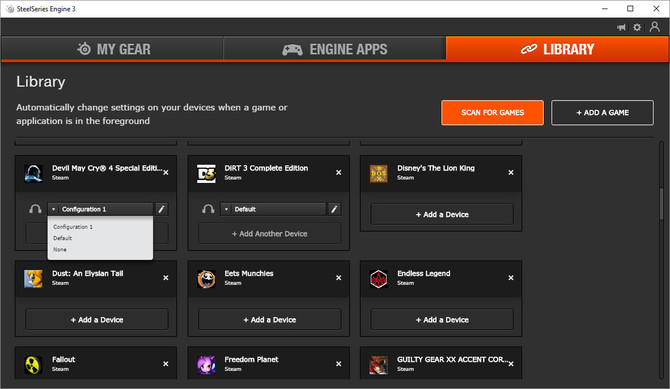Click headset icon in DiRT 3 card
The image size is (670, 389).
point(208,209)
